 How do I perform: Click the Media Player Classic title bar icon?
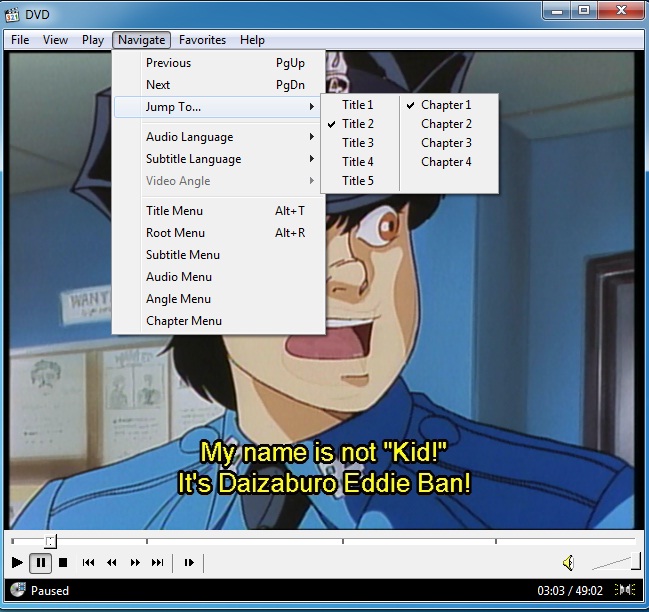(12, 14)
